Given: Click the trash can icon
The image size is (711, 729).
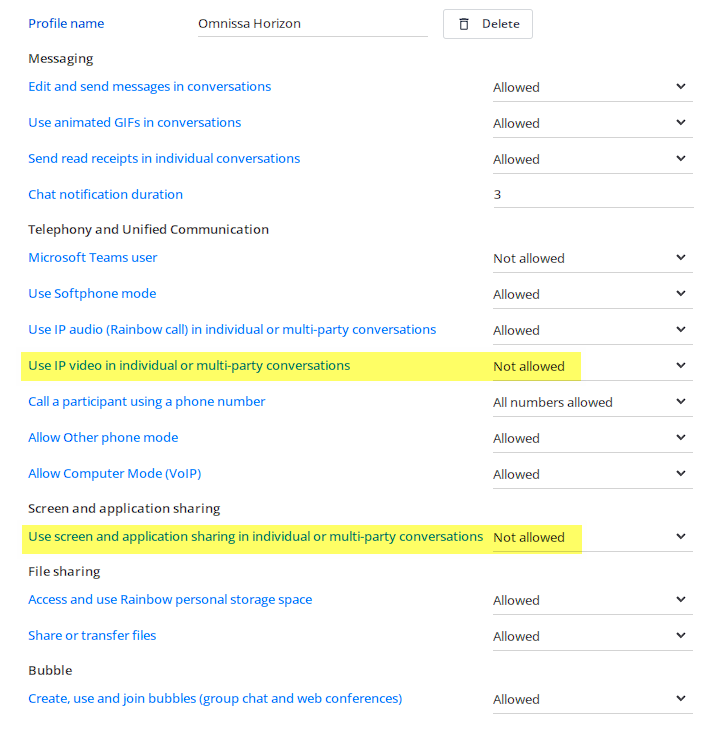Looking at the screenshot, I should 464,24.
